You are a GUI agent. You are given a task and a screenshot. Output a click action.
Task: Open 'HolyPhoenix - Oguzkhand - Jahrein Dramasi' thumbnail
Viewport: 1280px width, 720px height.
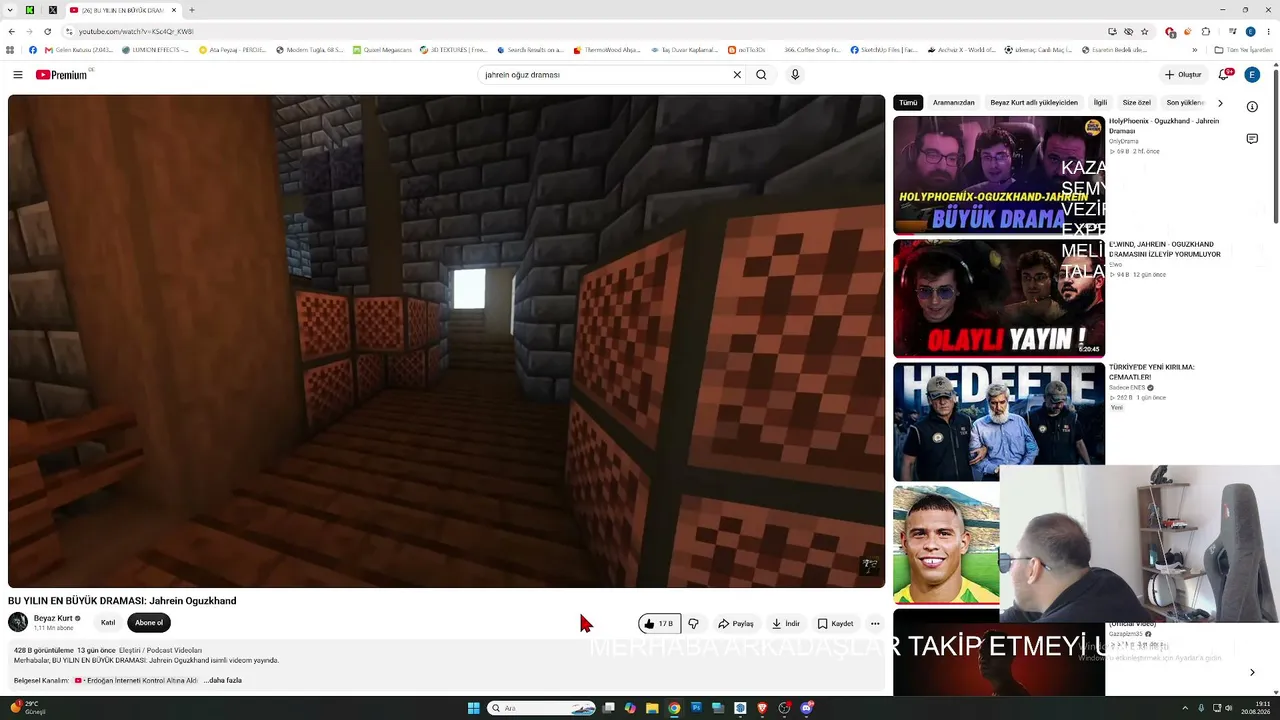999,176
